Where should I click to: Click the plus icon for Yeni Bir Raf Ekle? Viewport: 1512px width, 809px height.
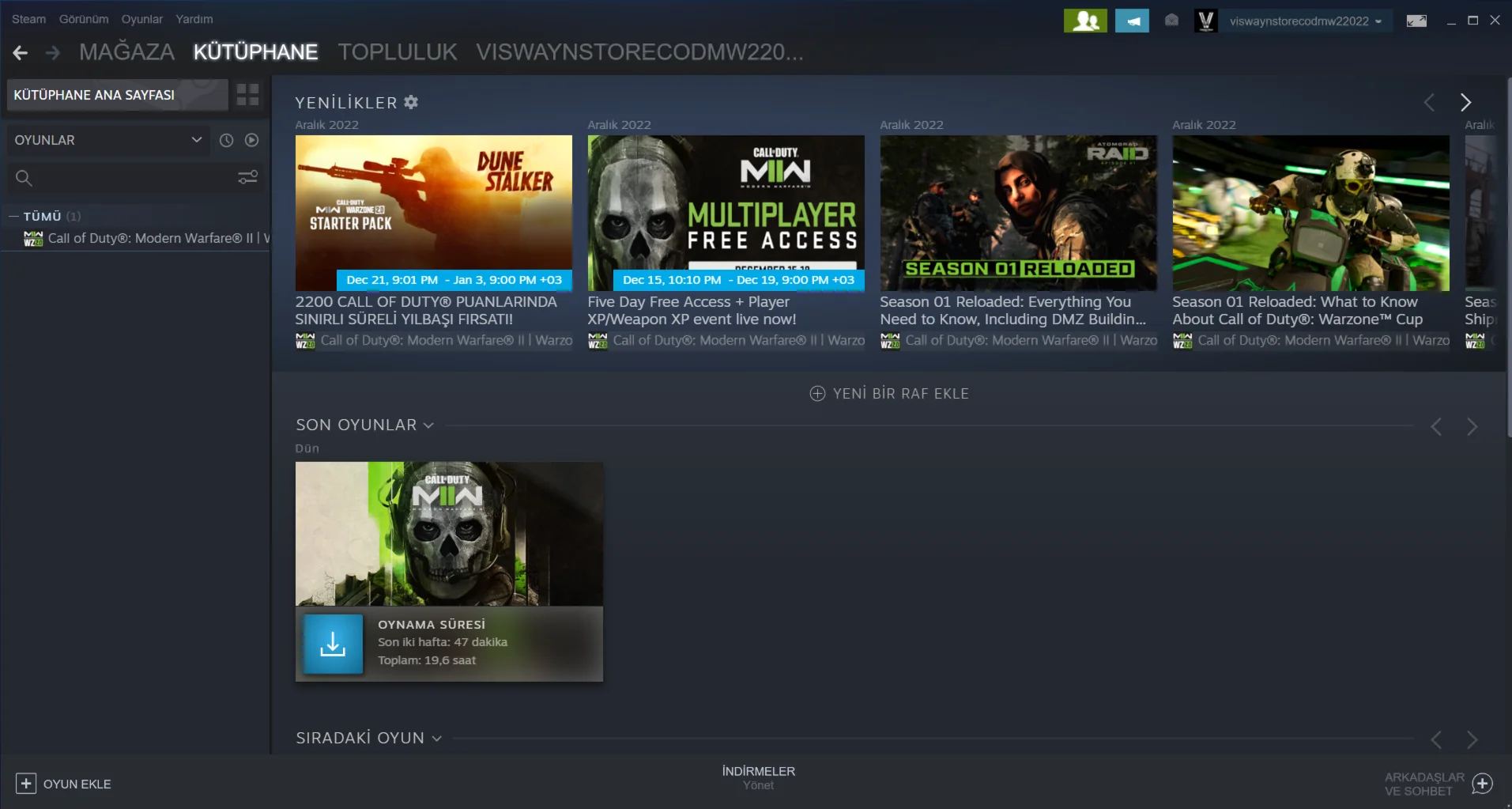pos(817,394)
